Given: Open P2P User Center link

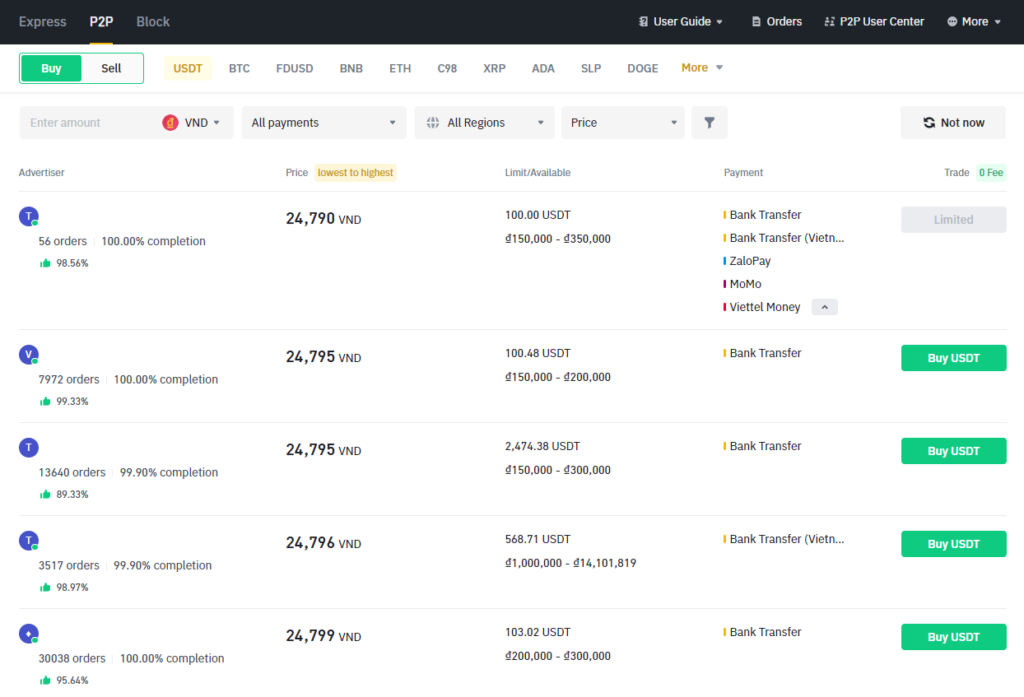Looking at the screenshot, I should coord(874,22).
